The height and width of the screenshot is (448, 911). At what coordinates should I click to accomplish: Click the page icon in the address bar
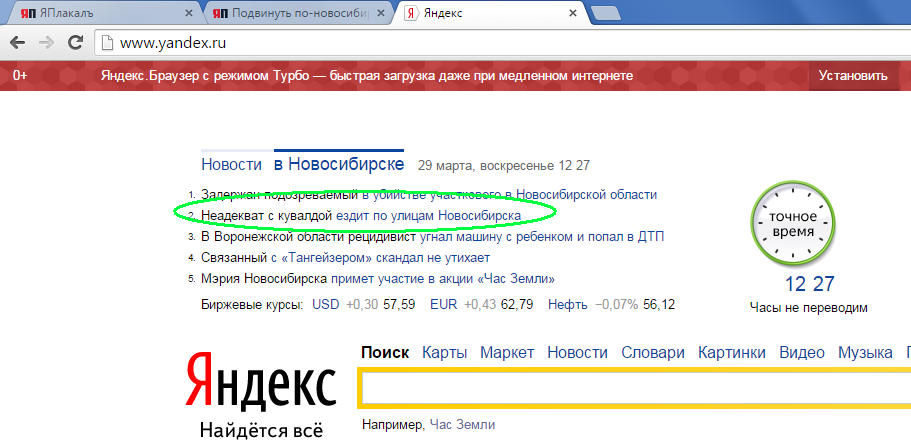pos(106,43)
